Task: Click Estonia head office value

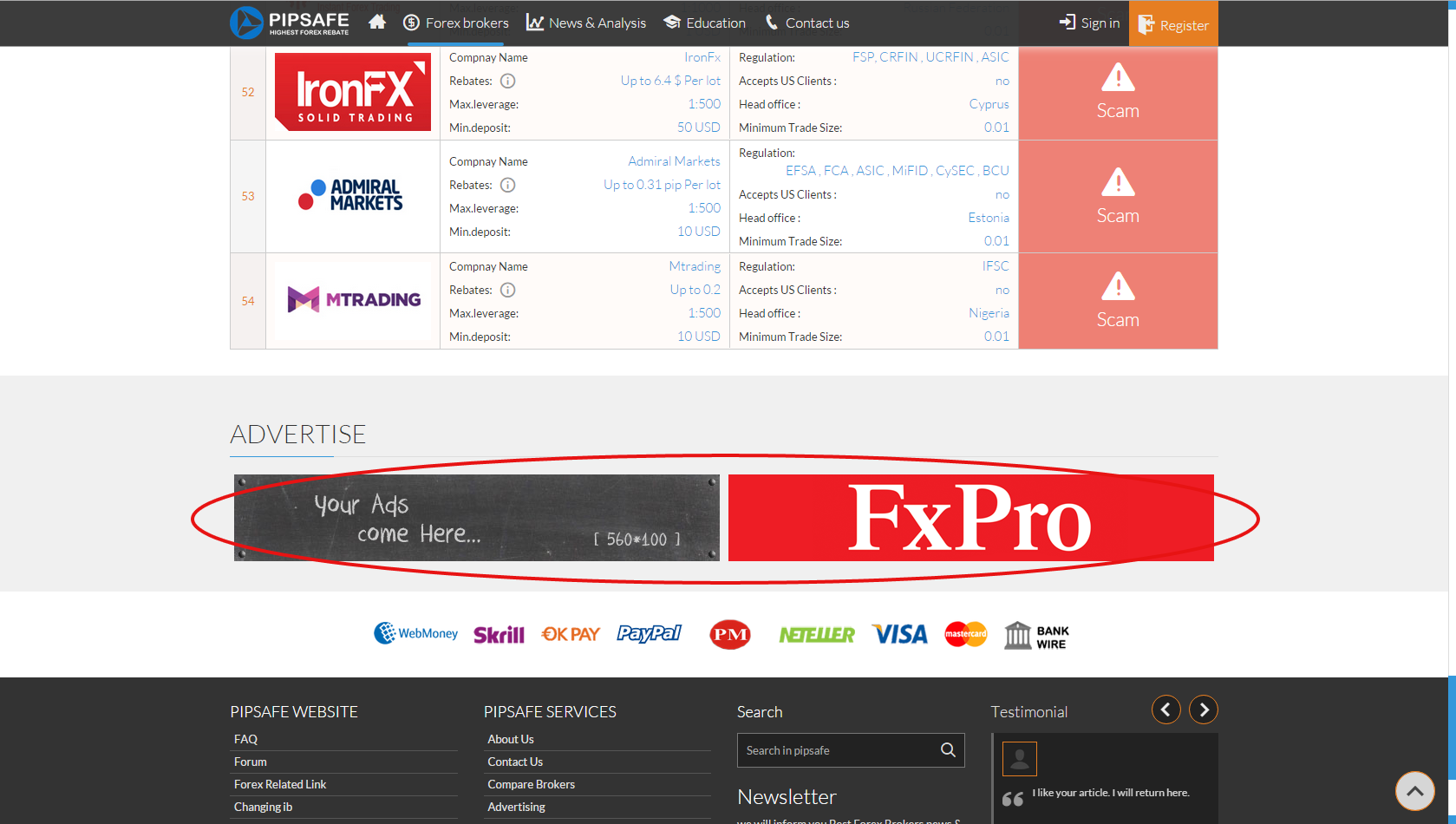Action: click(x=989, y=218)
